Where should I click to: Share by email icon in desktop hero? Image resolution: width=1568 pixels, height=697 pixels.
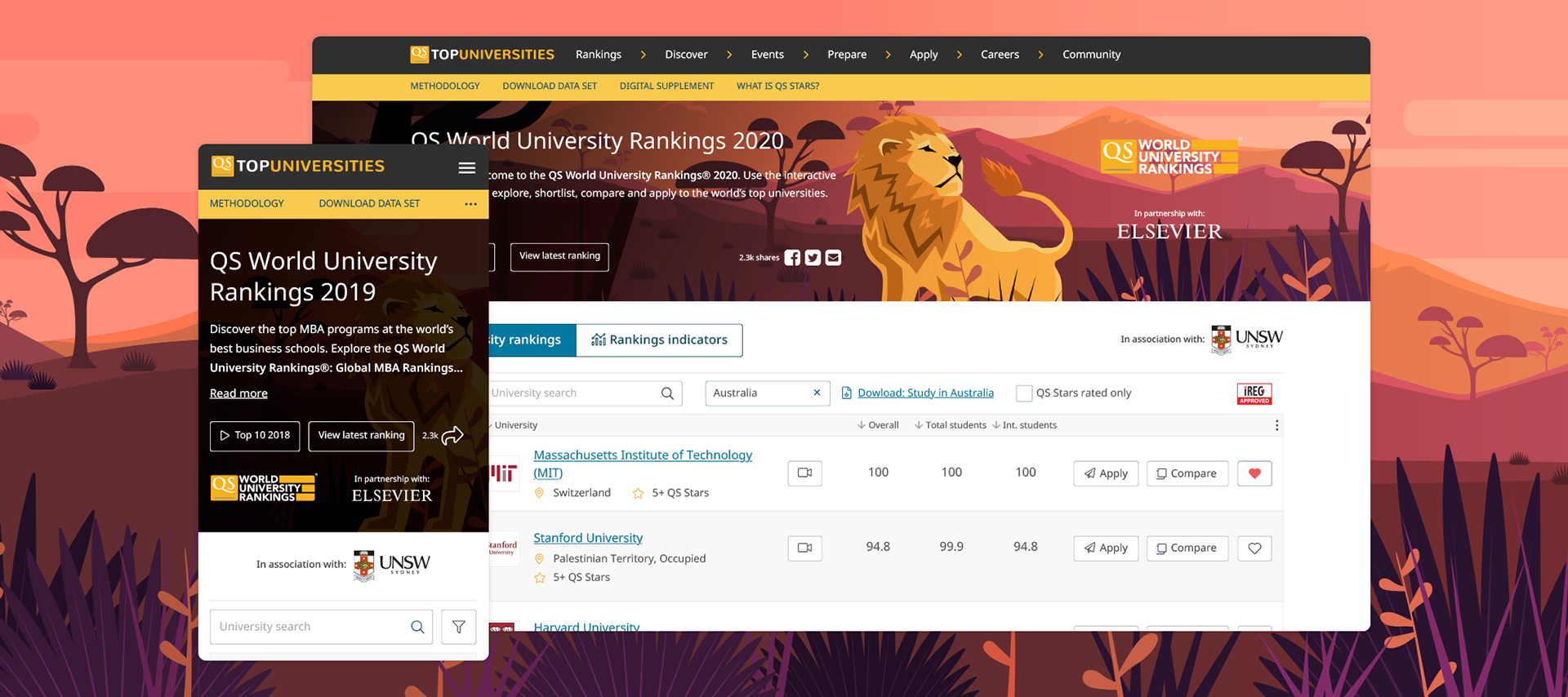click(833, 258)
